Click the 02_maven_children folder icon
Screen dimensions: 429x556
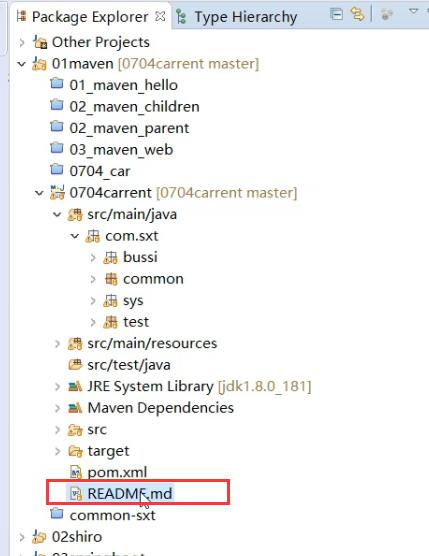[x=57, y=105]
